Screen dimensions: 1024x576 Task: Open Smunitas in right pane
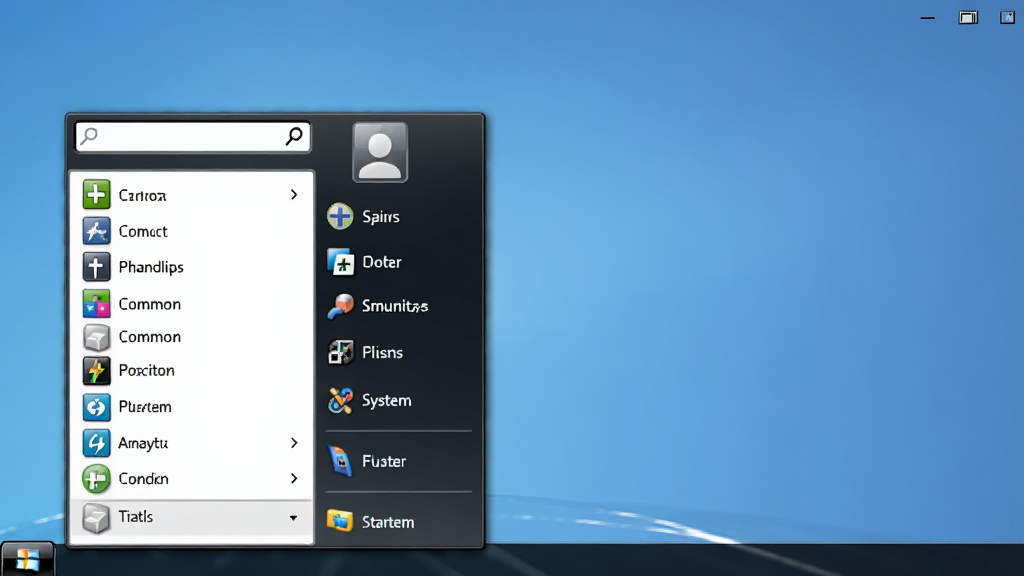pos(398,306)
